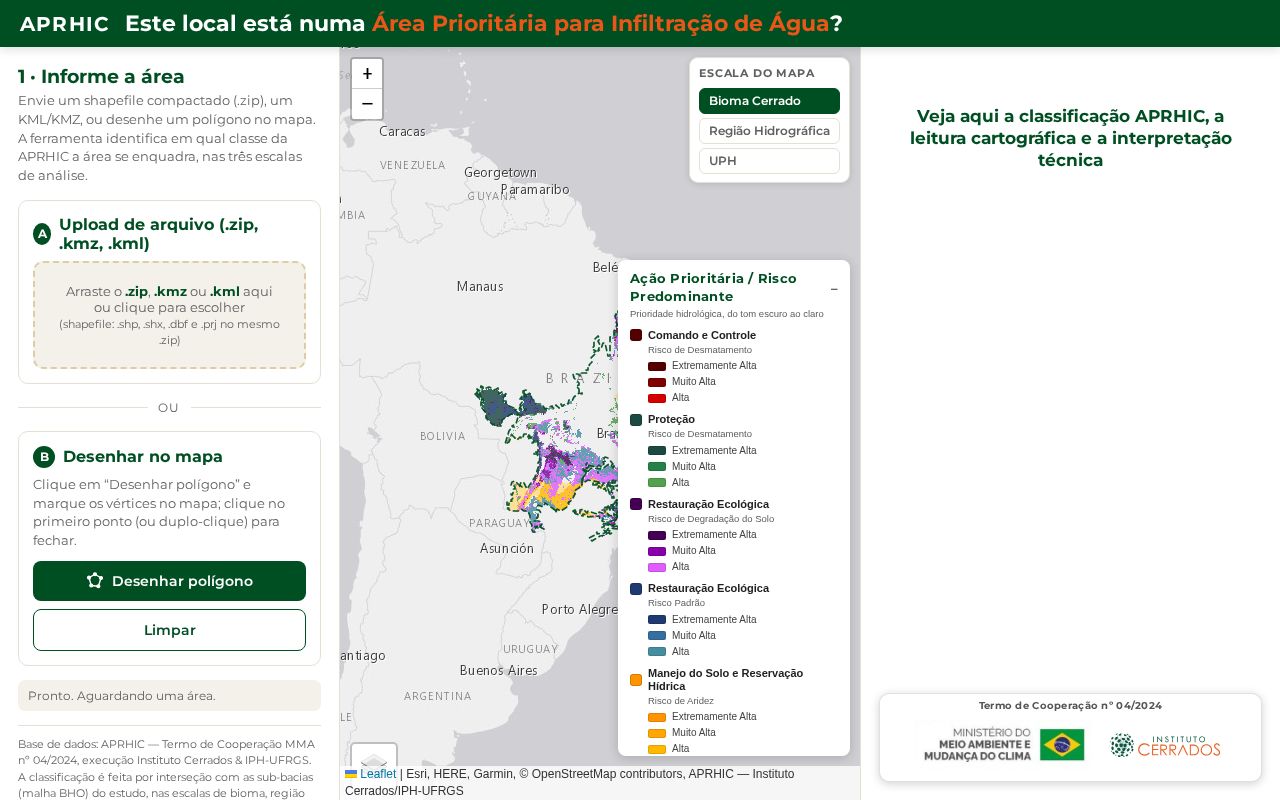Click the magenta Alta soil degradation swatch
Screen dimensions: 1280x800
tap(657, 567)
